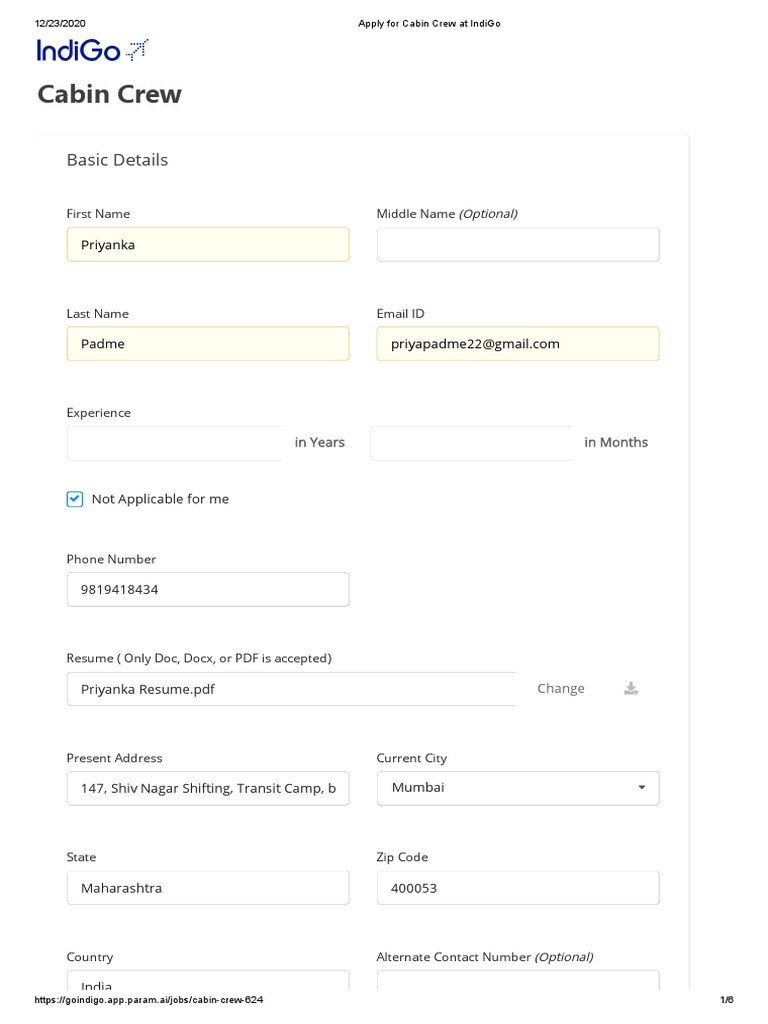
Task: Click the Experience in Months field
Action: coord(471,443)
